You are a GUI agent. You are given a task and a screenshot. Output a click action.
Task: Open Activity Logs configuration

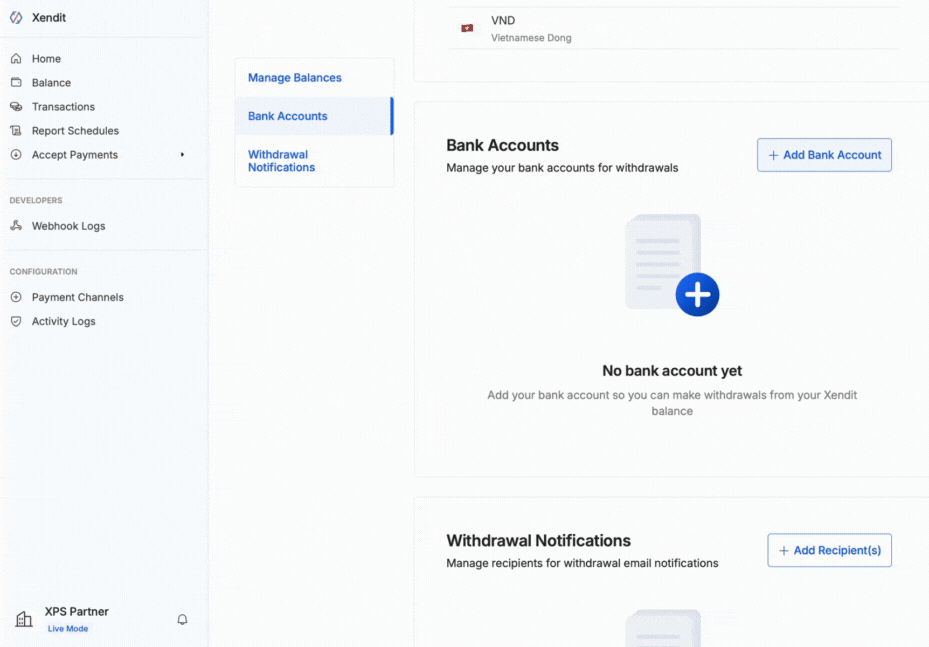tap(63, 321)
